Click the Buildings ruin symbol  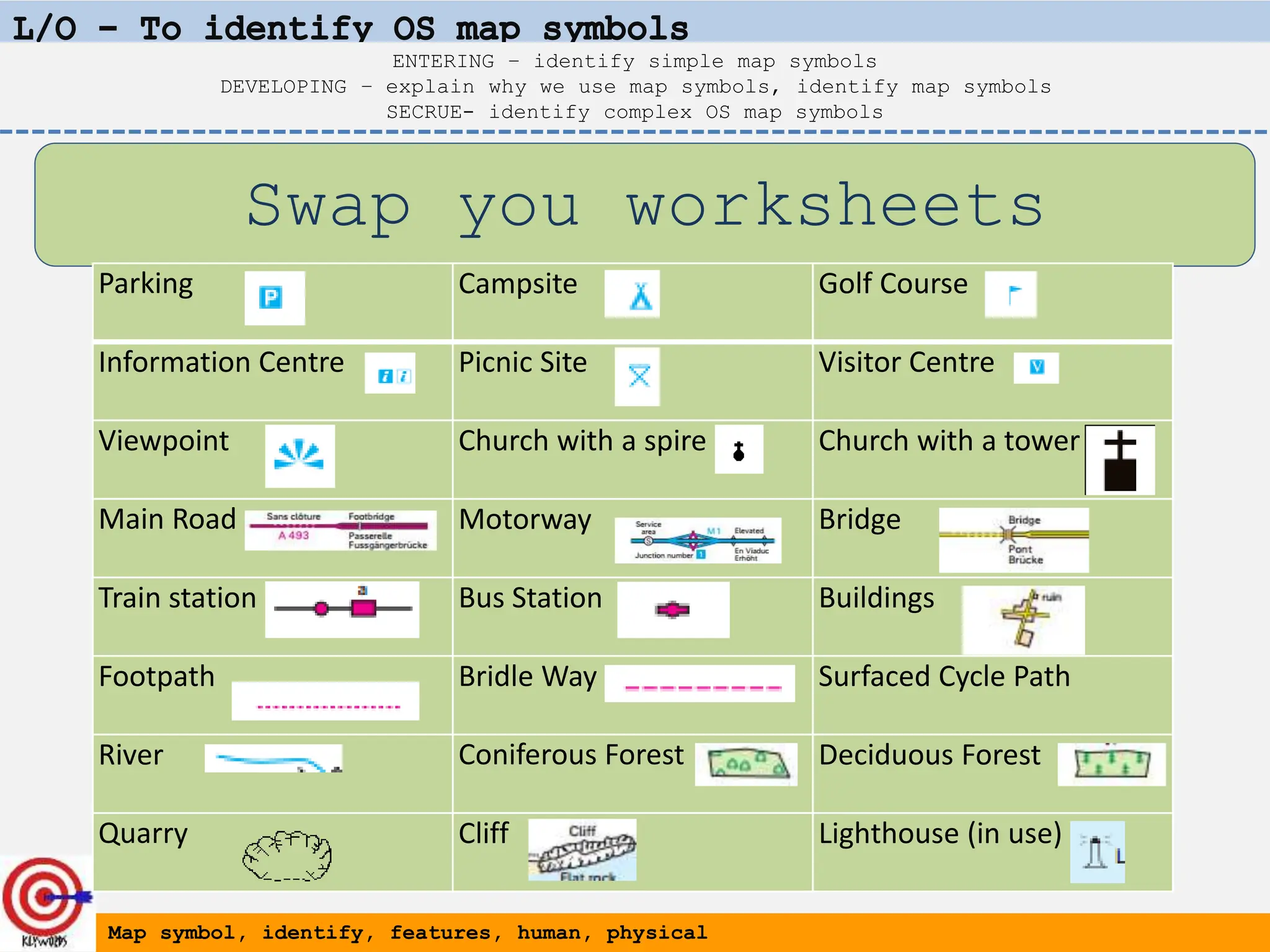pyautogui.click(x=1023, y=620)
